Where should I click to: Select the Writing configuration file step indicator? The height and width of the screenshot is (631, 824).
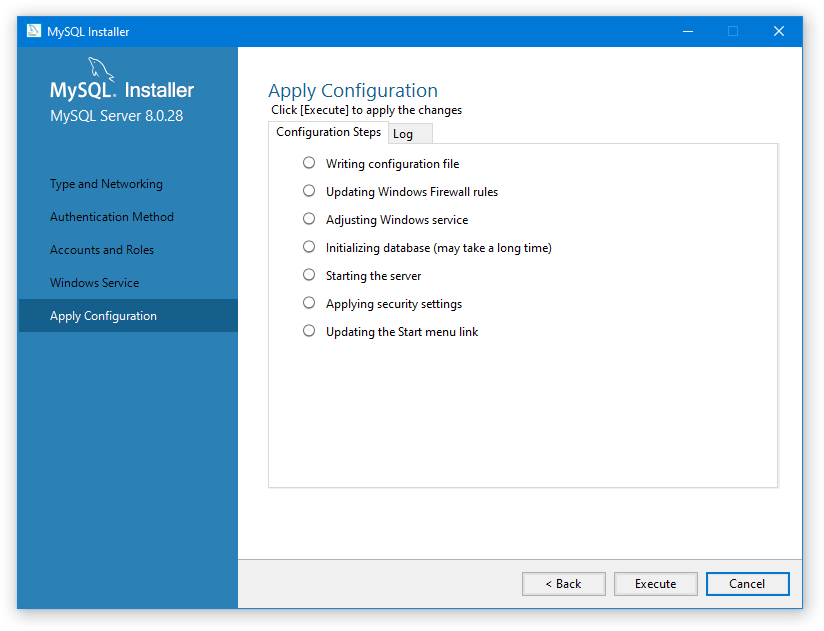(x=309, y=163)
